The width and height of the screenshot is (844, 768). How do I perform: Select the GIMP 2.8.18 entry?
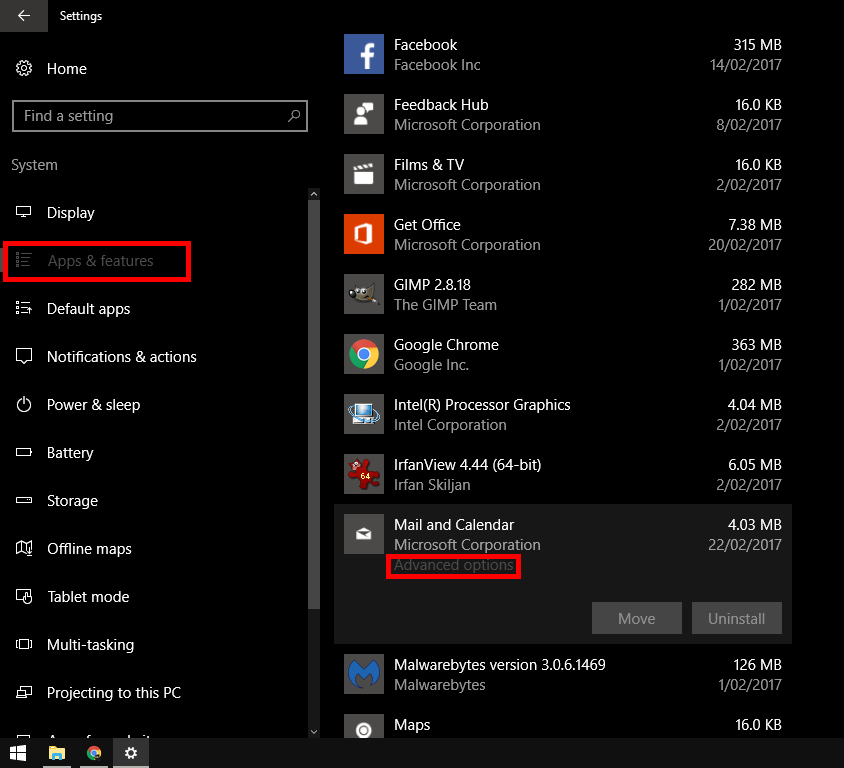pos(432,285)
